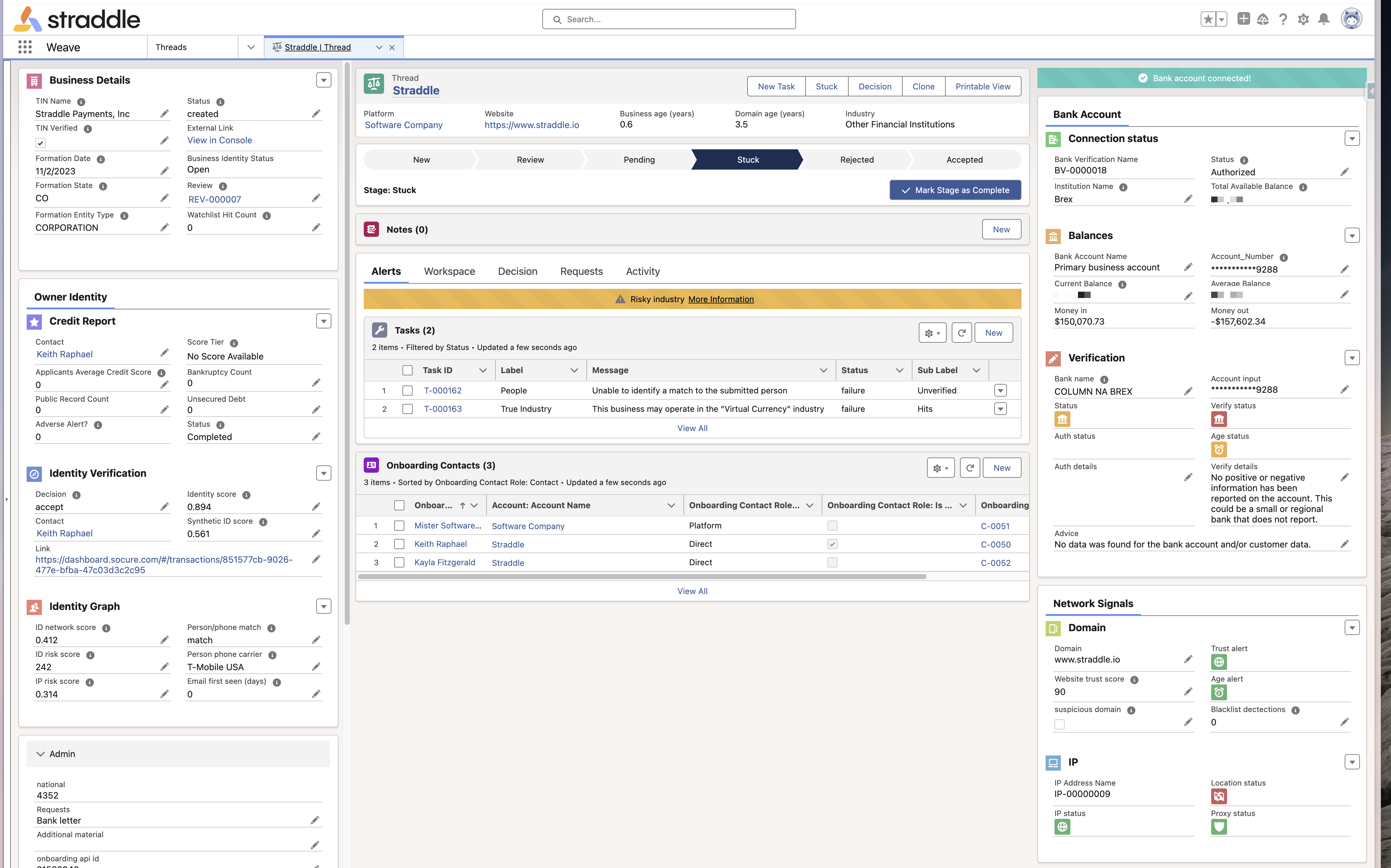1391x868 pixels.
Task: Click the Trust alert globe icon
Action: click(x=1219, y=663)
